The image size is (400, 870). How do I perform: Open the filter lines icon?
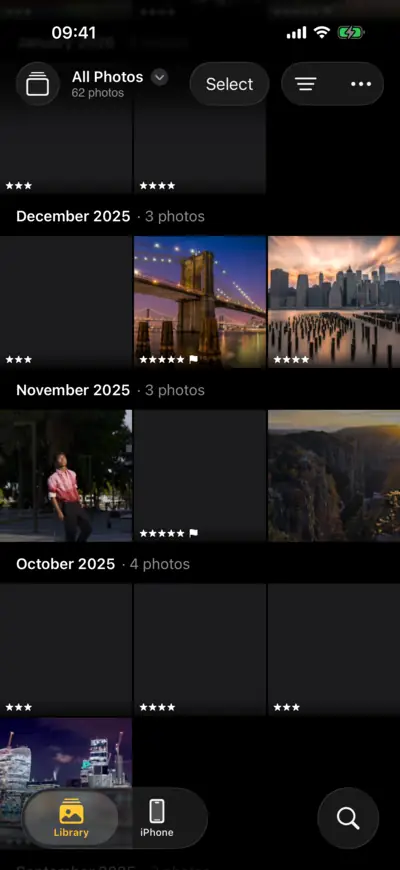306,84
